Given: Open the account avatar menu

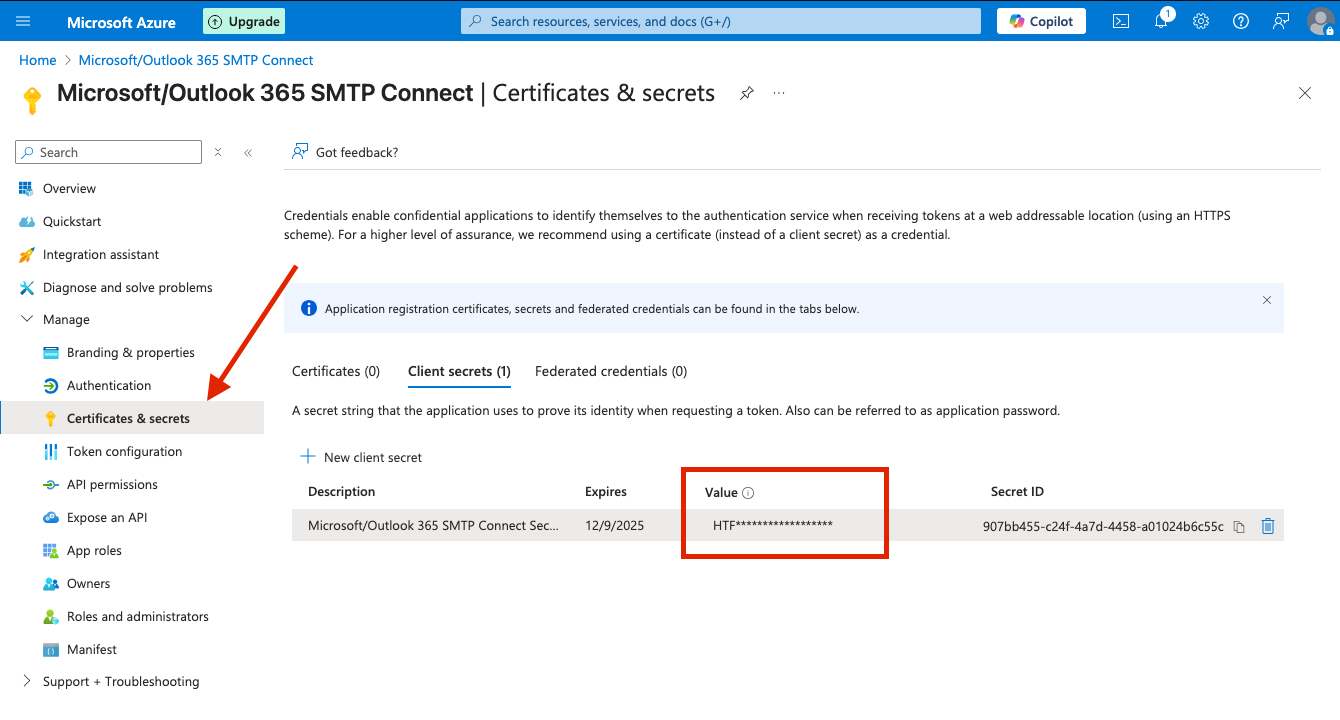Looking at the screenshot, I should (1320, 21).
